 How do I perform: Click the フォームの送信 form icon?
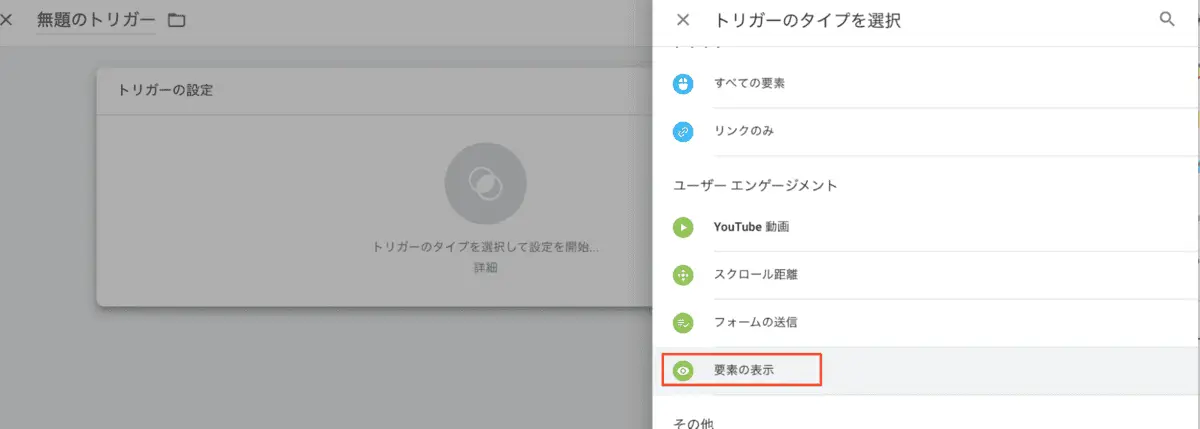(683, 323)
